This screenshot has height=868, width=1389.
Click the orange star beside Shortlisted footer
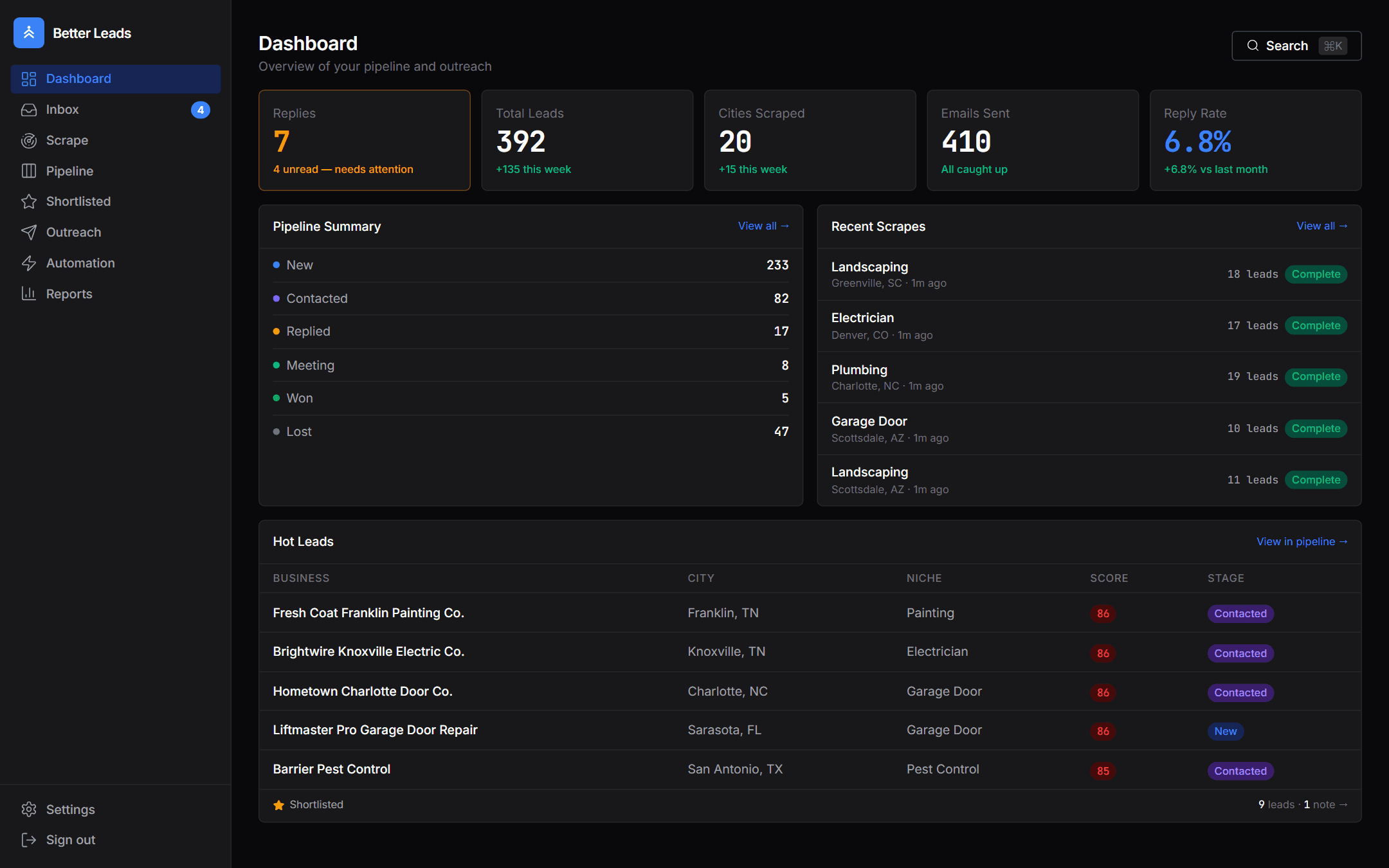(278, 805)
